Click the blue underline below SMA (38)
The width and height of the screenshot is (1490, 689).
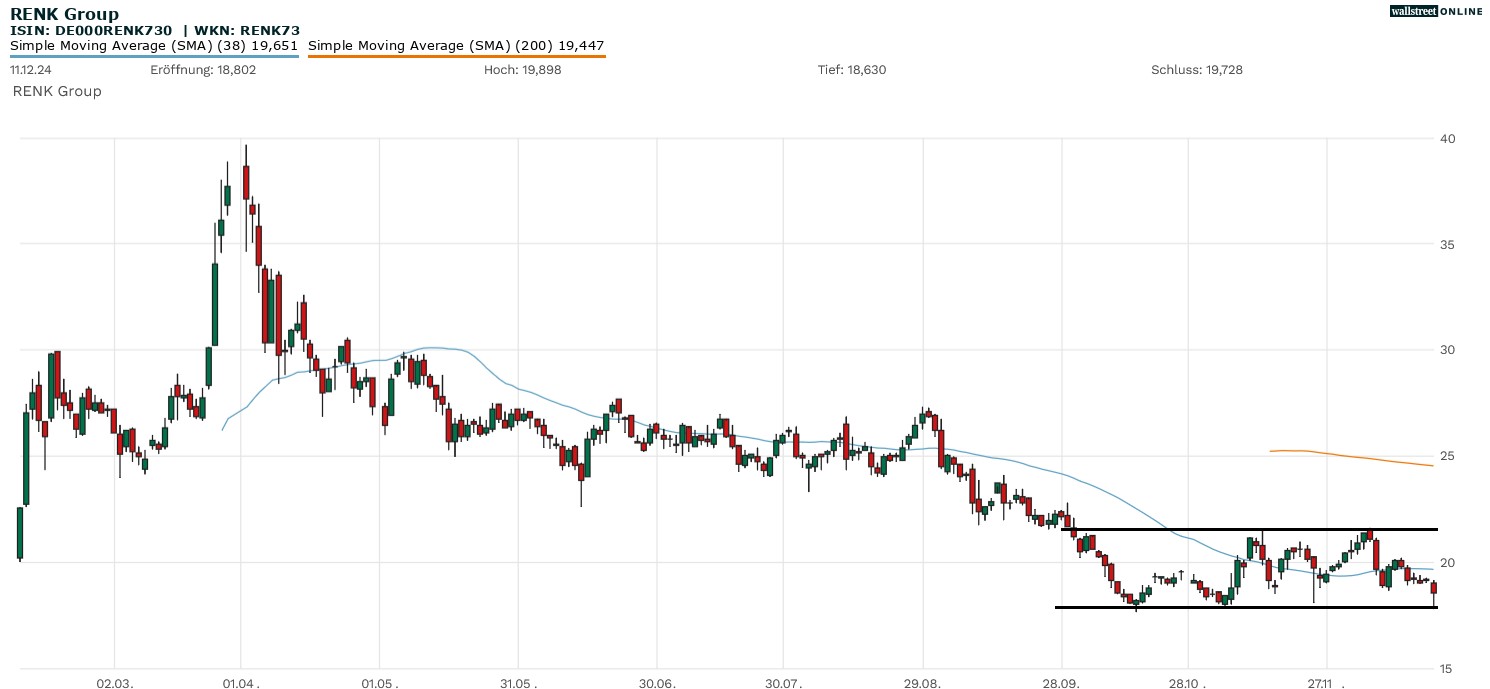click(154, 56)
